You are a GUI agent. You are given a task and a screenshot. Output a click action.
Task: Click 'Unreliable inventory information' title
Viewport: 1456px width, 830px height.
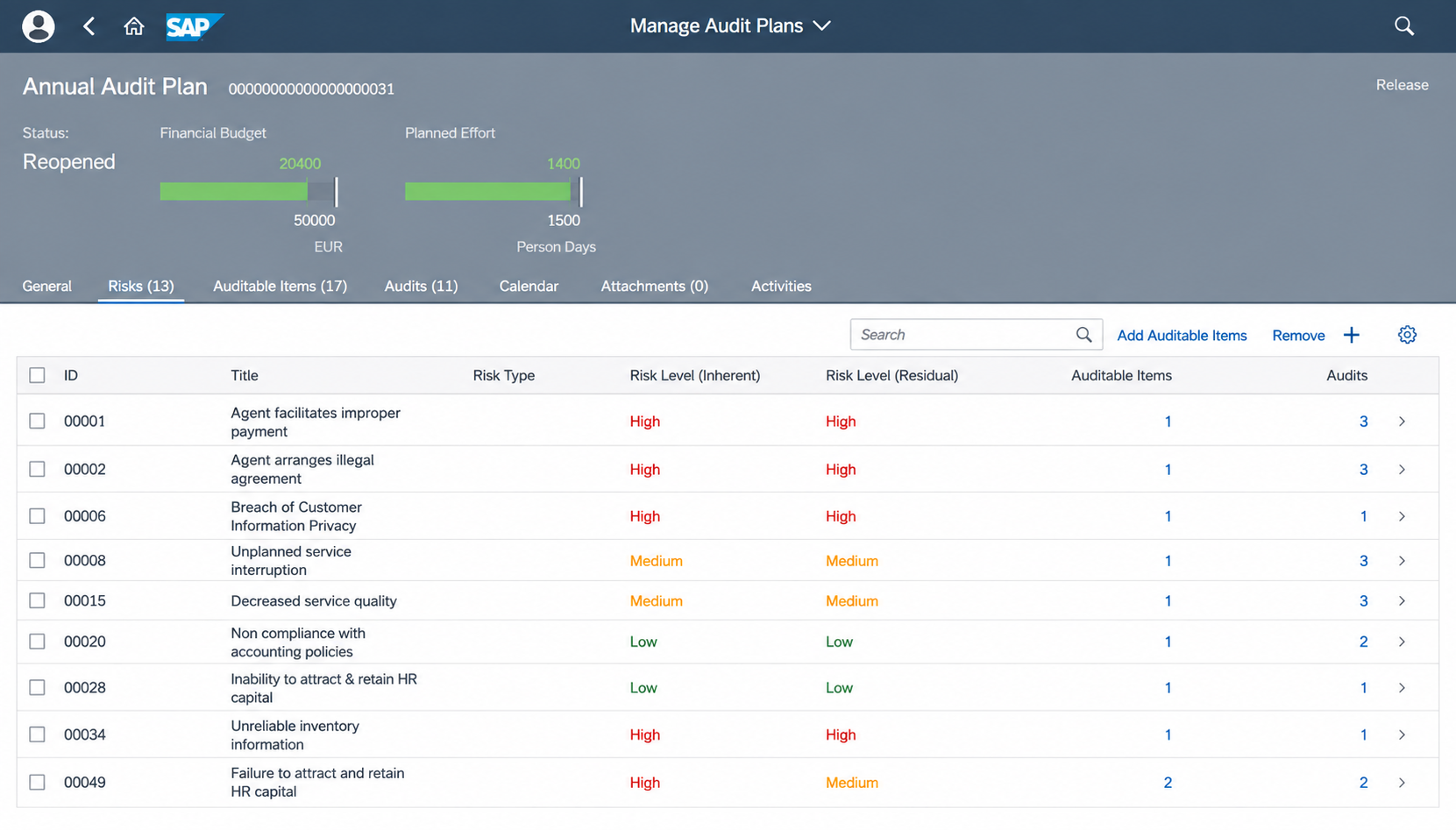[295, 734]
